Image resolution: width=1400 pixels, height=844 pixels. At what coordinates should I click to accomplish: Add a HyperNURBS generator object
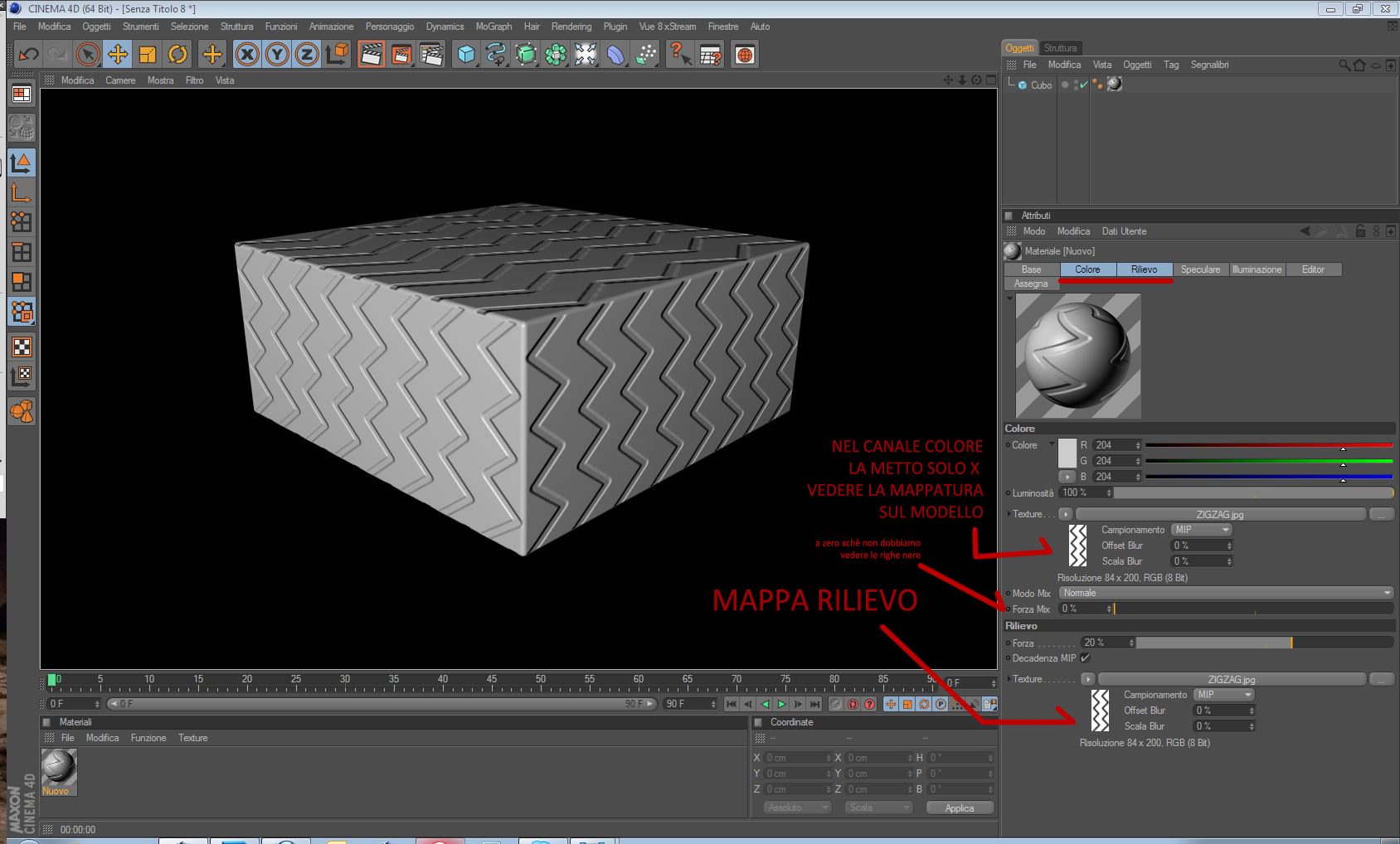526,55
